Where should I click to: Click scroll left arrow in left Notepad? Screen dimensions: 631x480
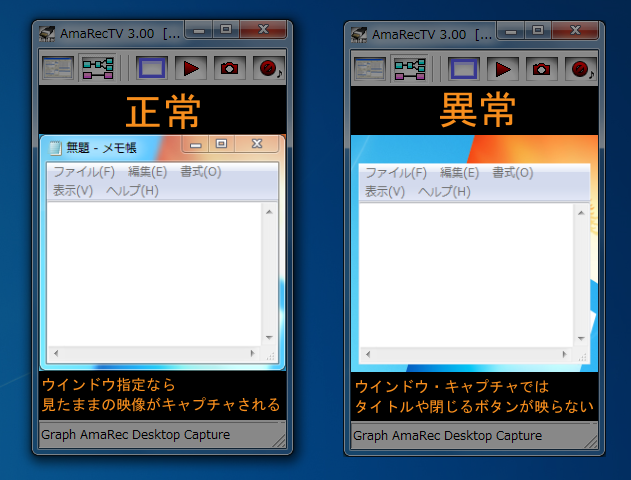(56, 353)
